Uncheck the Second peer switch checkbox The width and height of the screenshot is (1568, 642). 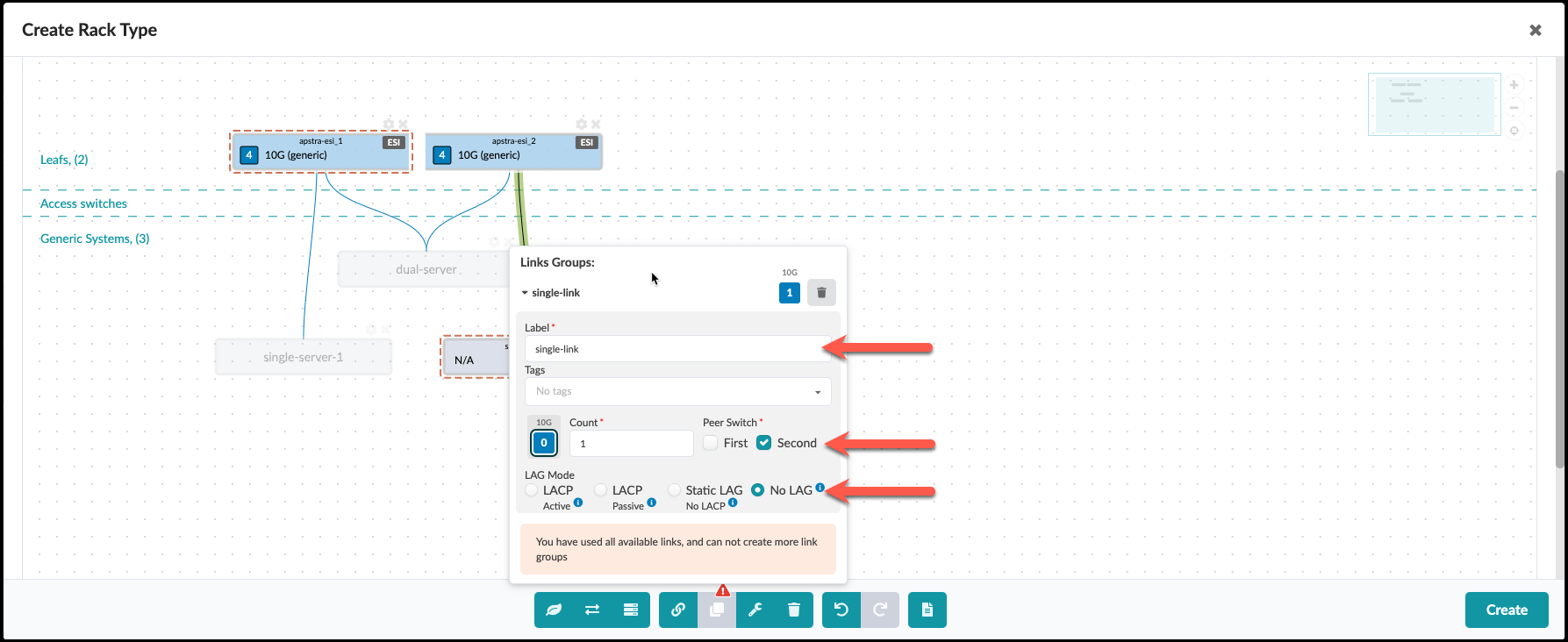[x=763, y=443]
